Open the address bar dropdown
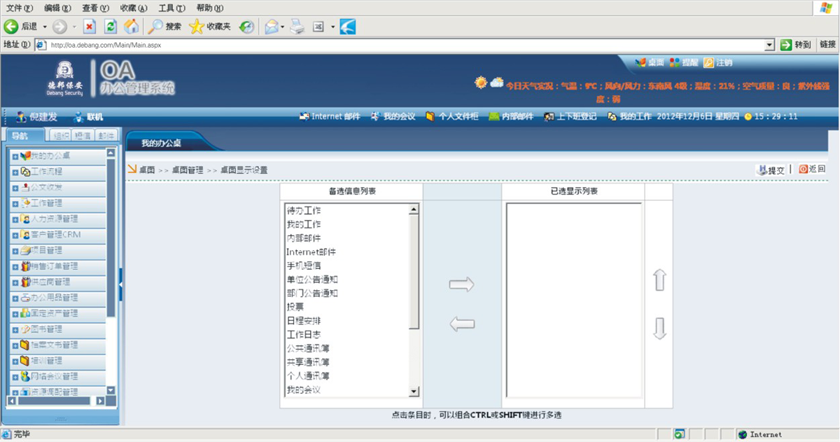Screen dimensions: 840x442 [x=770, y=45]
